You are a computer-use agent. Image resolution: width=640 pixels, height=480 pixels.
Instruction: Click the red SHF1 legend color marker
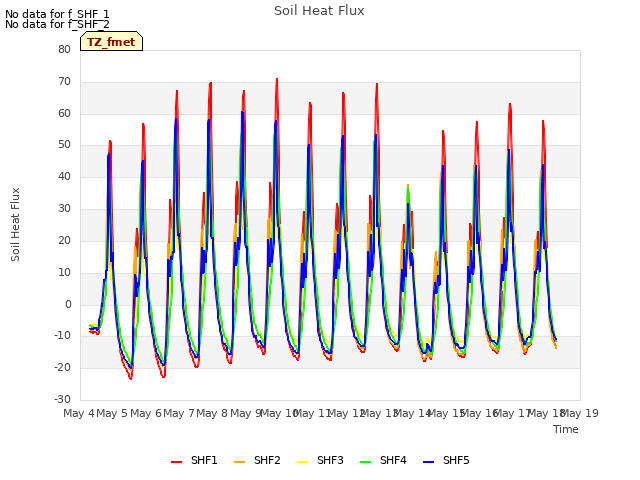click(x=176, y=462)
